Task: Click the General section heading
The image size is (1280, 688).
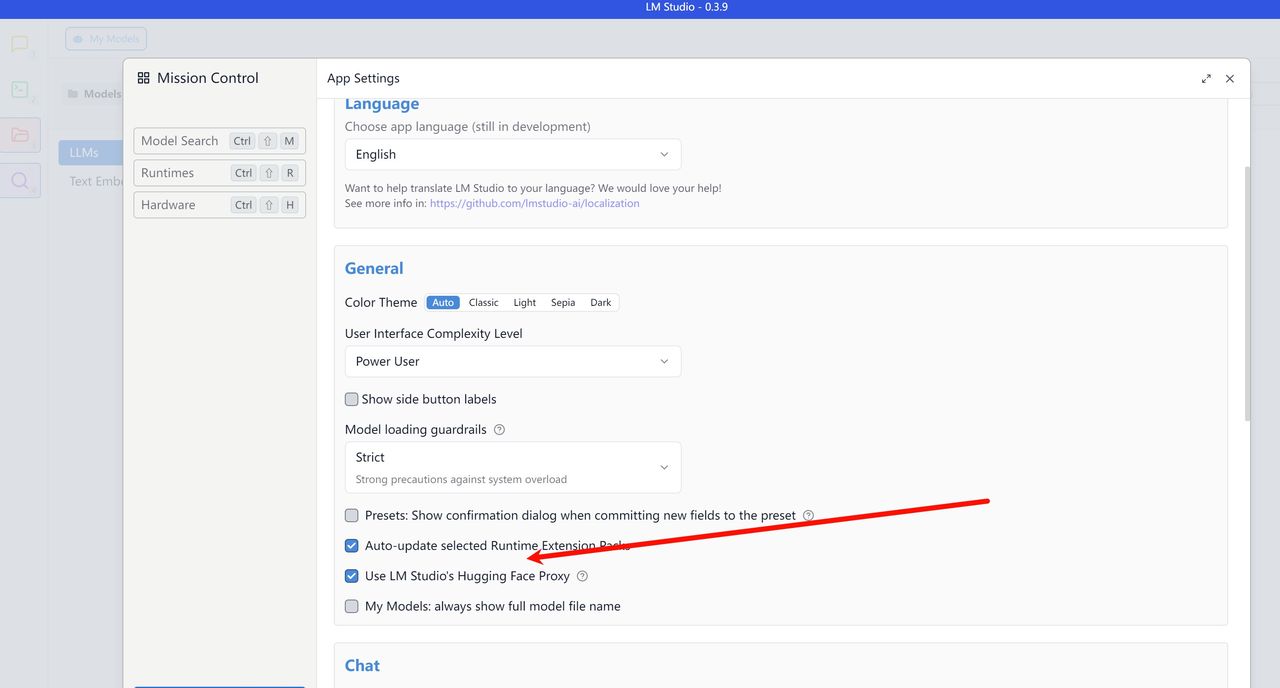Action: 374,268
